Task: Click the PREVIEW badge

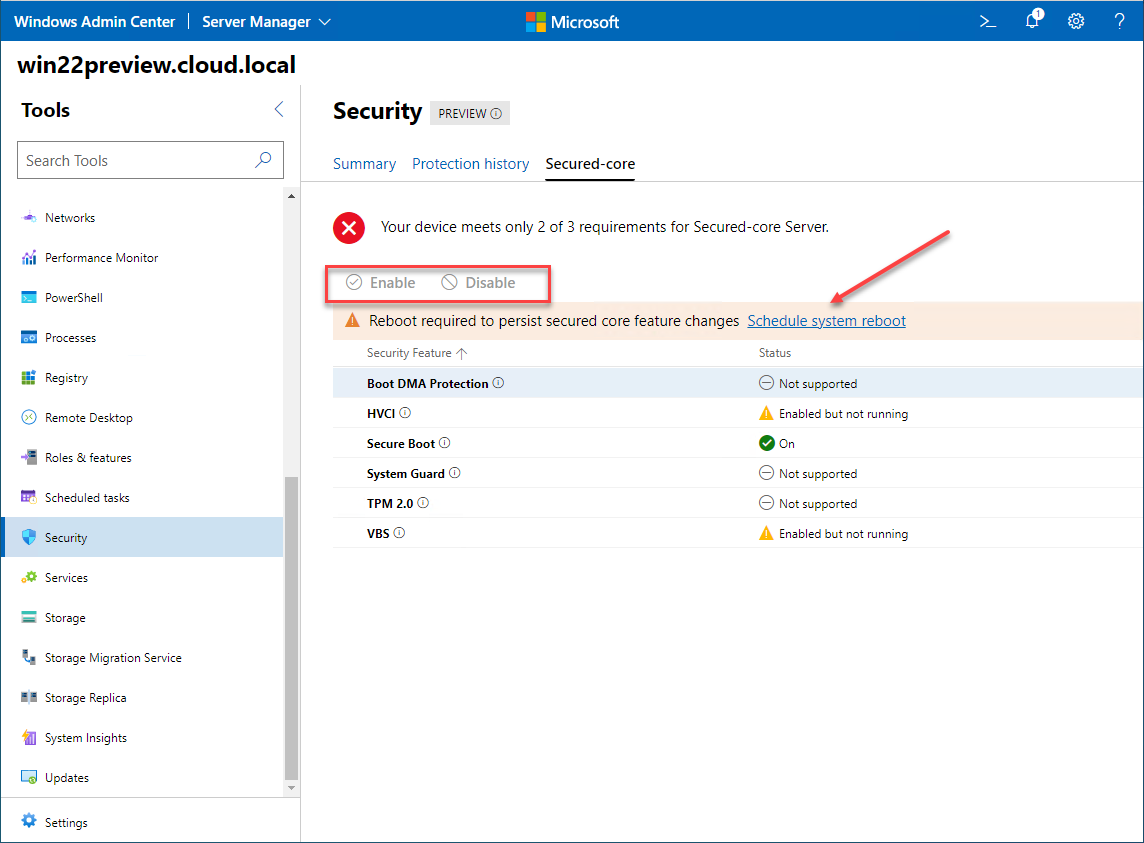Action: (470, 113)
